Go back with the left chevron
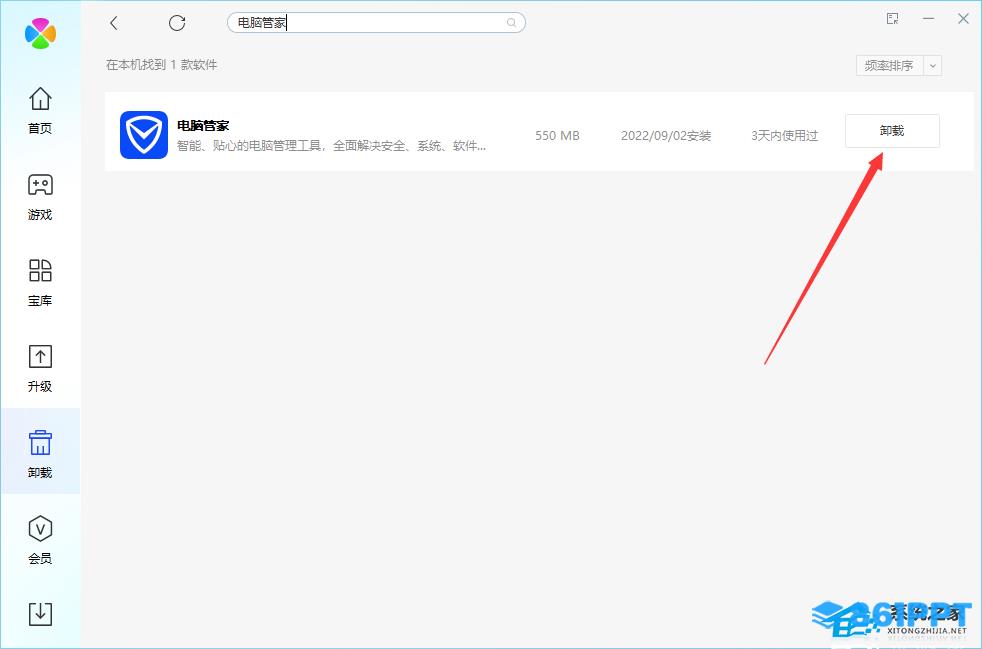Image resolution: width=982 pixels, height=649 pixels. point(113,23)
